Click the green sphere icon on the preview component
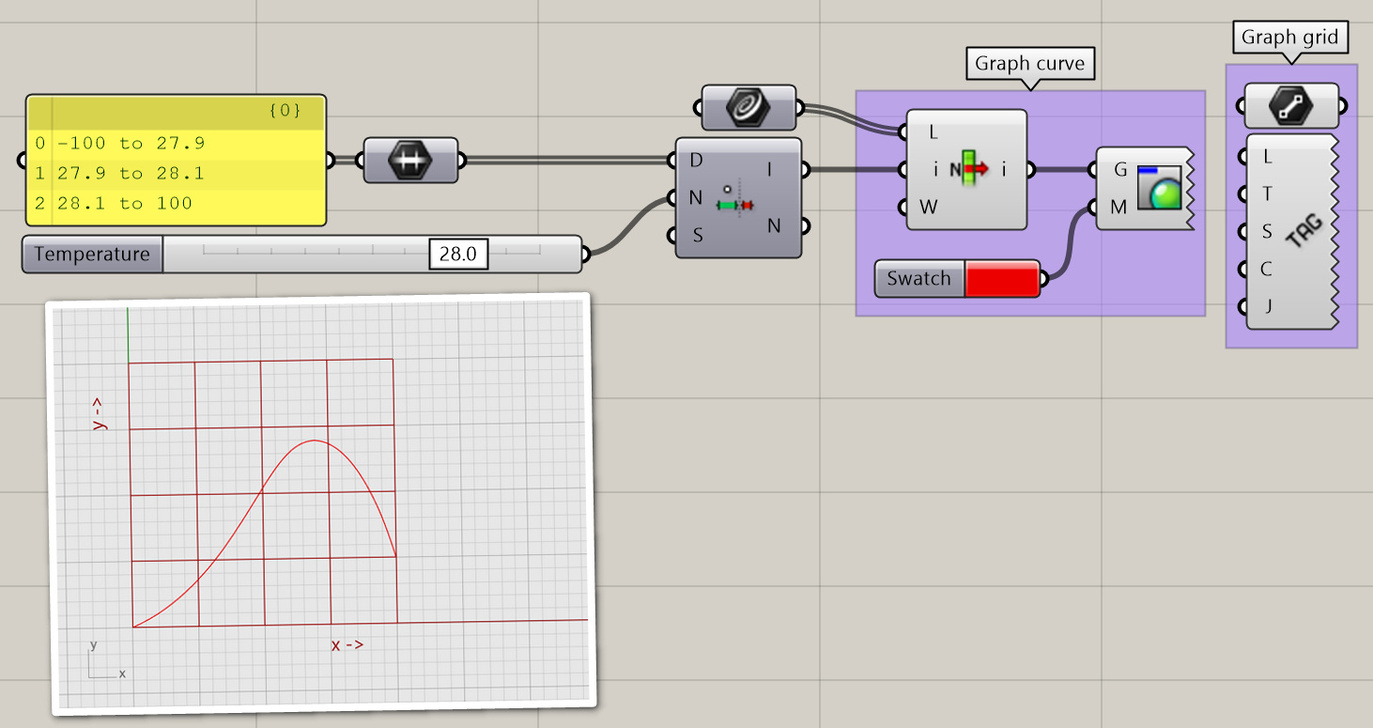The height and width of the screenshot is (728, 1373). [1160, 188]
